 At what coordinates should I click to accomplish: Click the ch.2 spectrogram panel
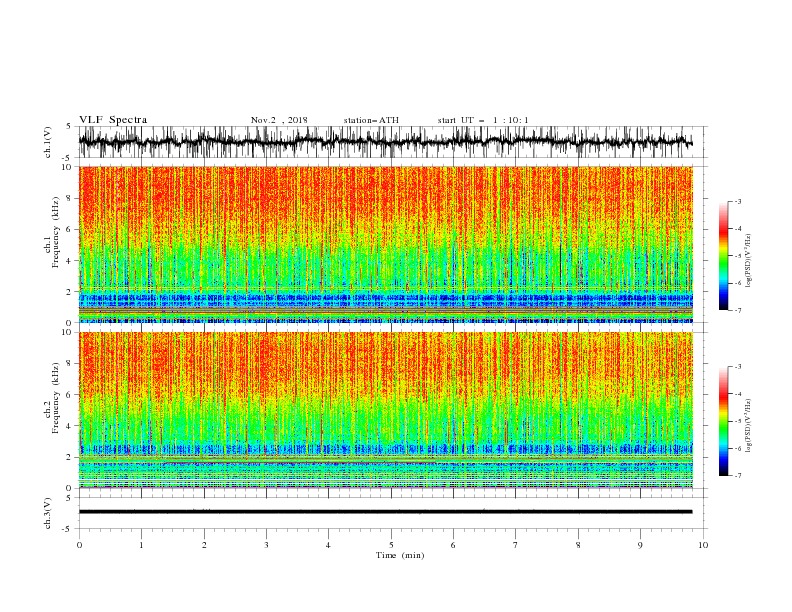pos(385,410)
